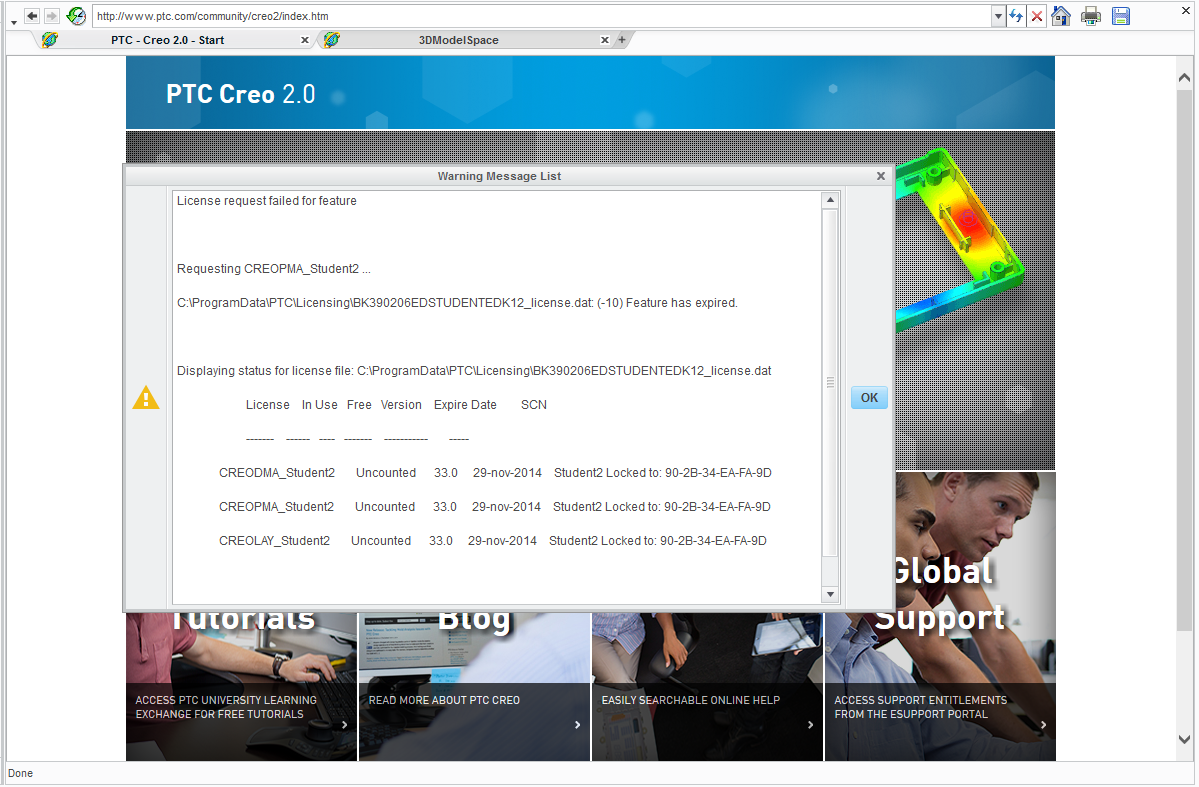The height and width of the screenshot is (787, 1199).
Task: Click the message list scroll down arrow
Action: click(830, 595)
